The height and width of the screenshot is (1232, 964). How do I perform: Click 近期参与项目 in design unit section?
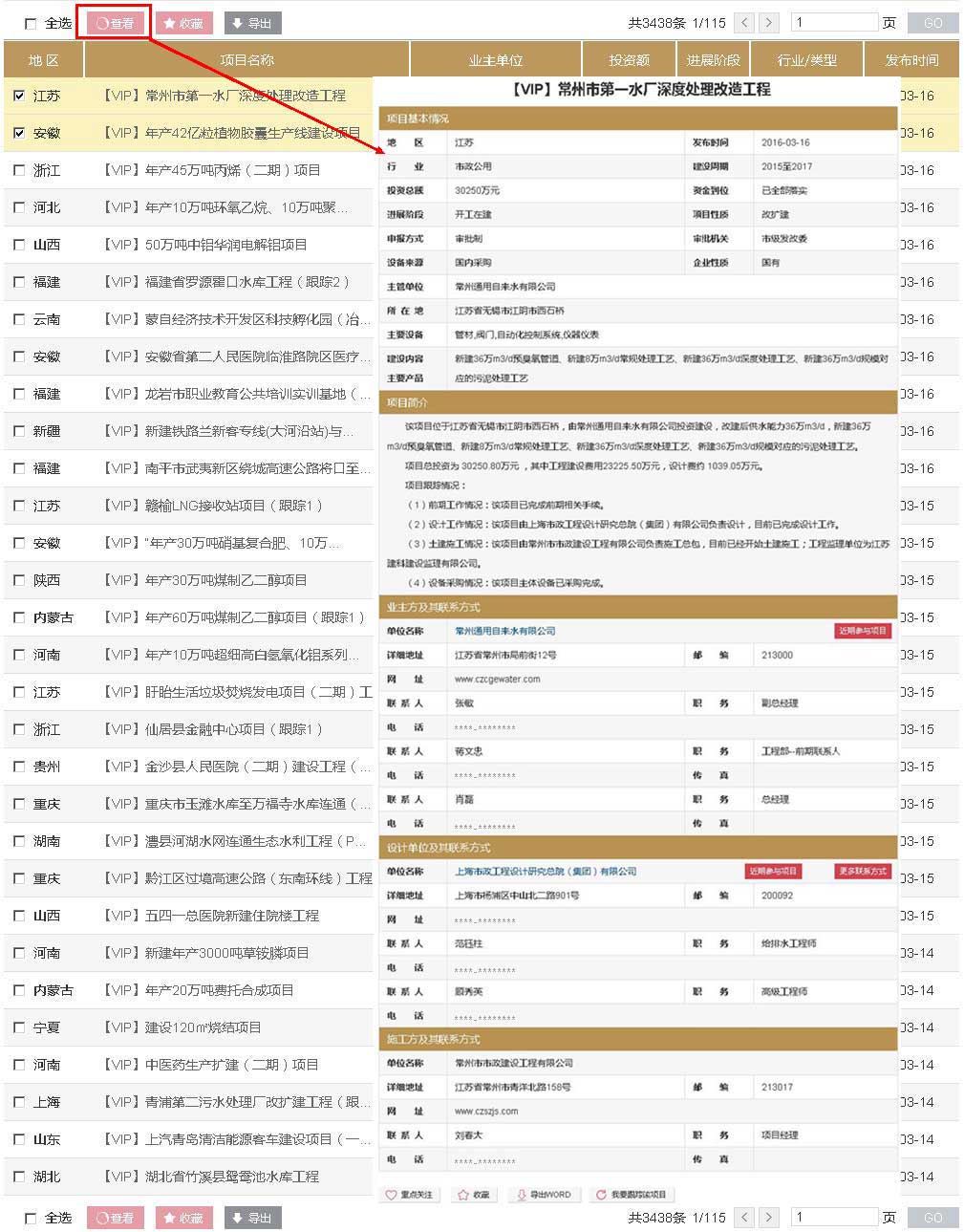pos(773,872)
